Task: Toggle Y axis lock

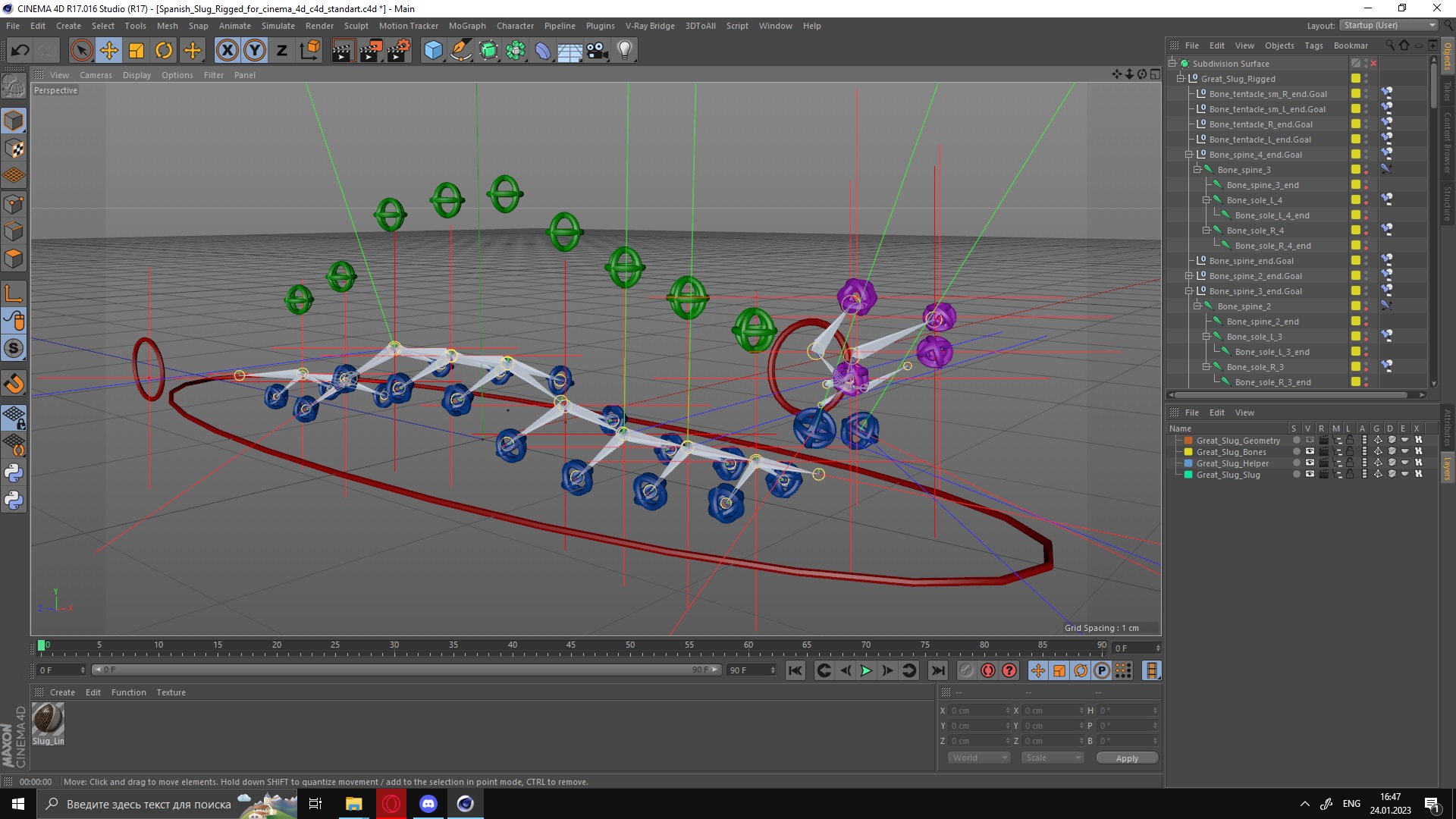Action: point(254,51)
